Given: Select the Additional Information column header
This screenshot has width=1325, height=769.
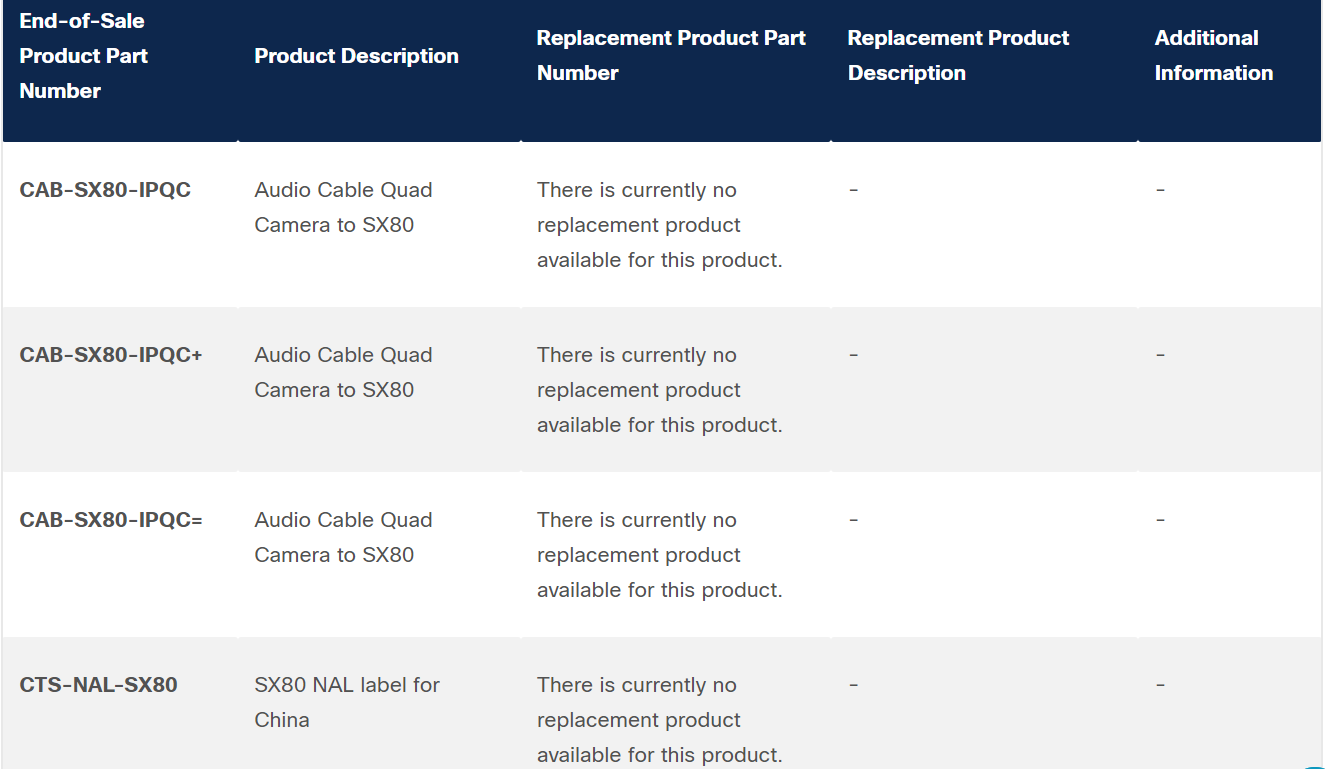Looking at the screenshot, I should click(x=1213, y=55).
